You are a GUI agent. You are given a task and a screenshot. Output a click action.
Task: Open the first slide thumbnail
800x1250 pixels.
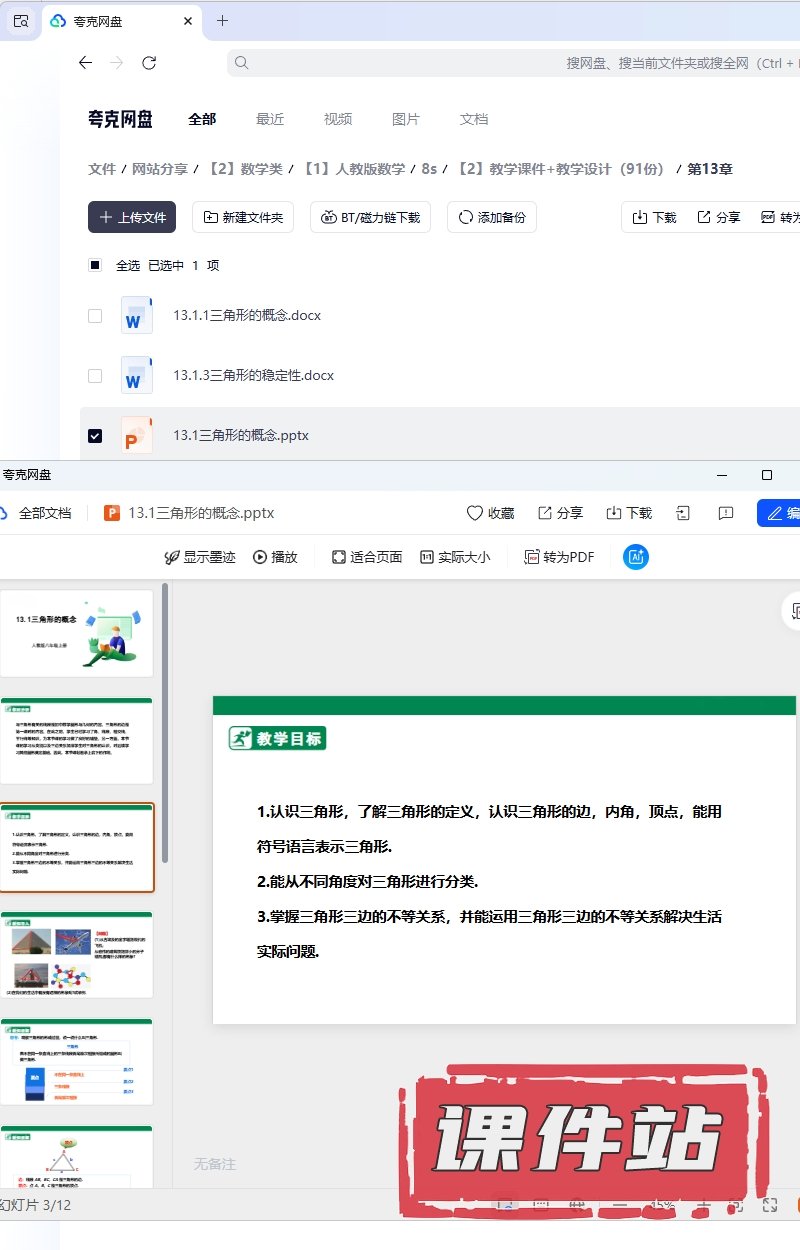pos(76,633)
